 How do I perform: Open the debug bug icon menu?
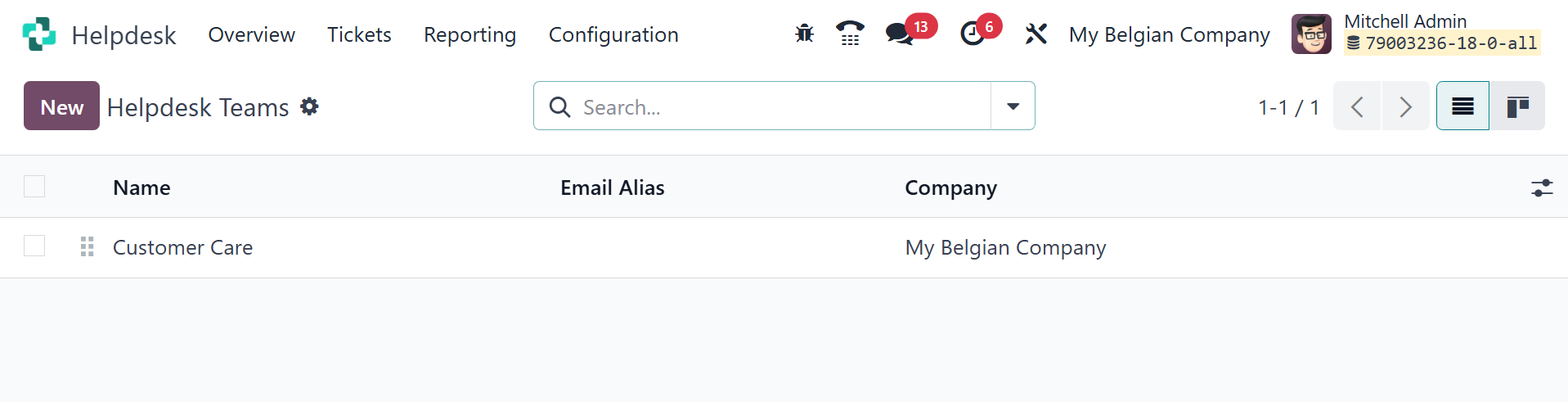(x=804, y=34)
